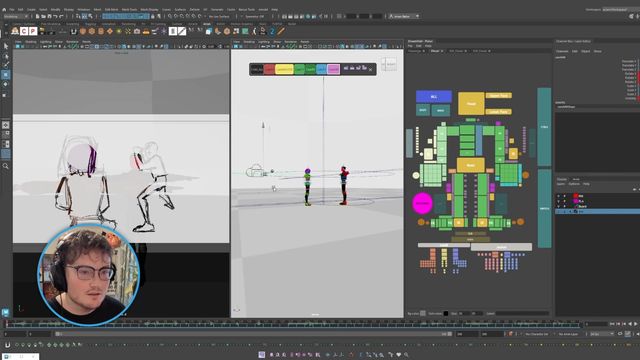Click the white 'P' shelf icon
The image size is (640, 360).
point(33,31)
